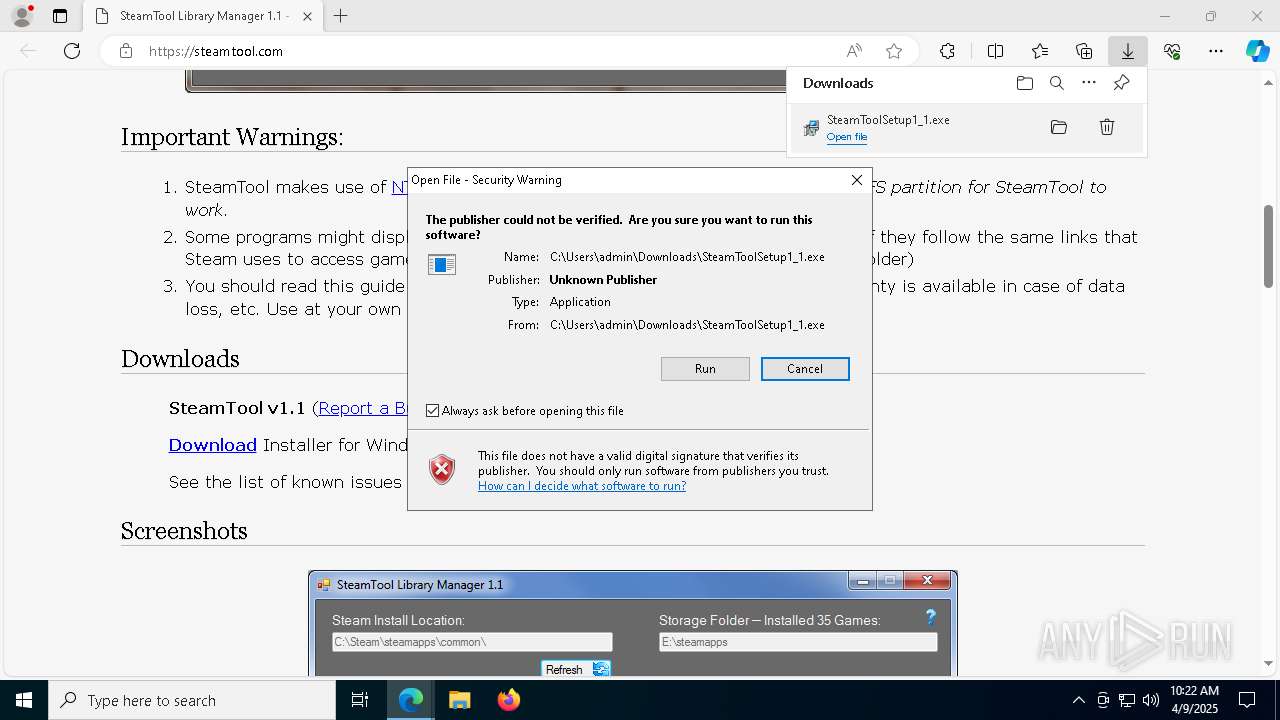
Task: Pin the Downloads panel
Action: pyautogui.click(x=1121, y=83)
